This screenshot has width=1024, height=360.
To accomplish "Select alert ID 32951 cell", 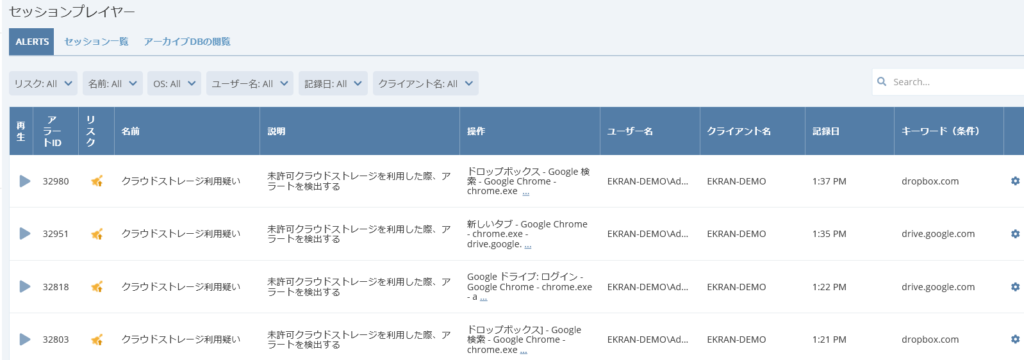I will [56, 233].
